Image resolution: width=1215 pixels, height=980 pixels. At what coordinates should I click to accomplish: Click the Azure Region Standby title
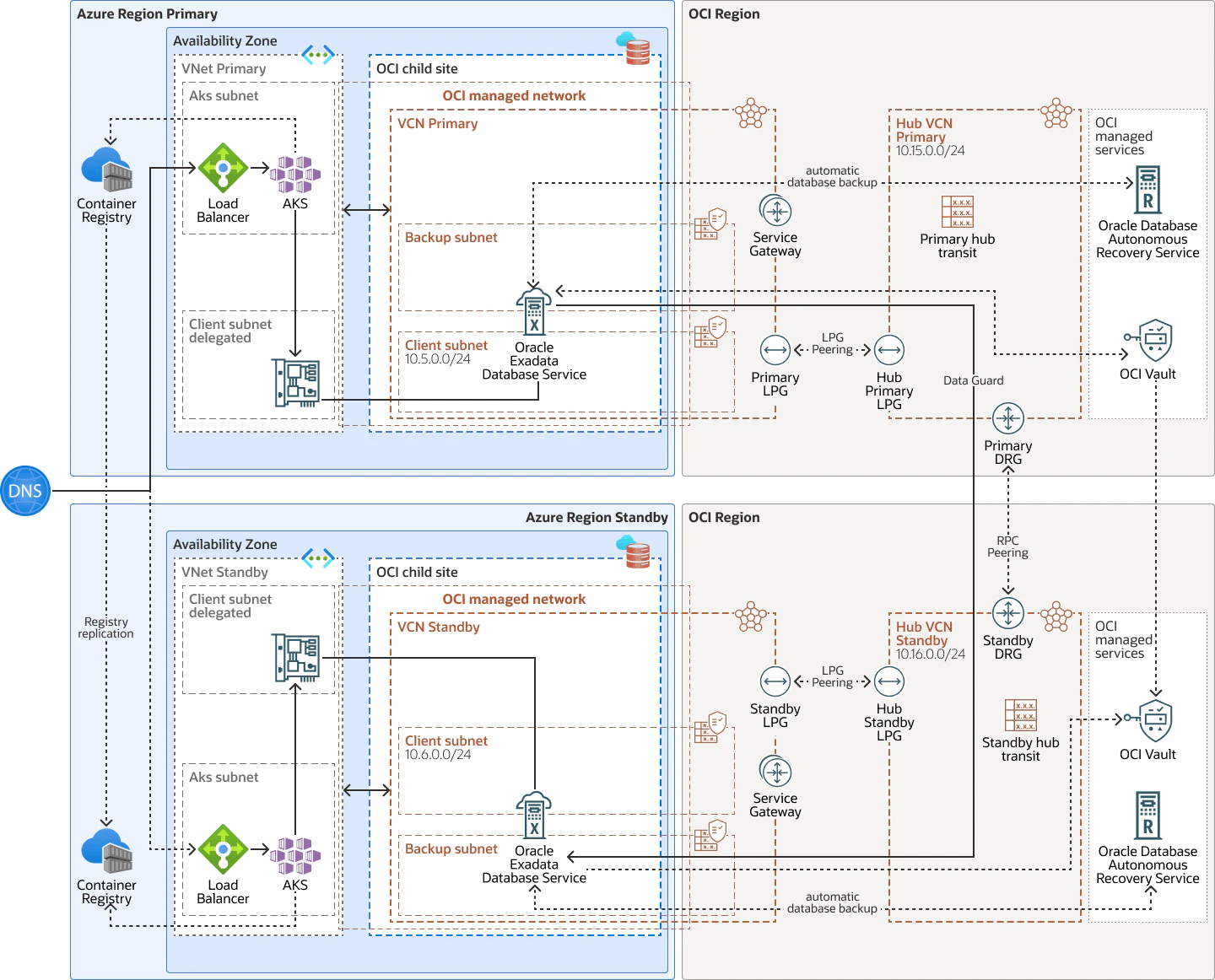pyautogui.click(x=597, y=517)
